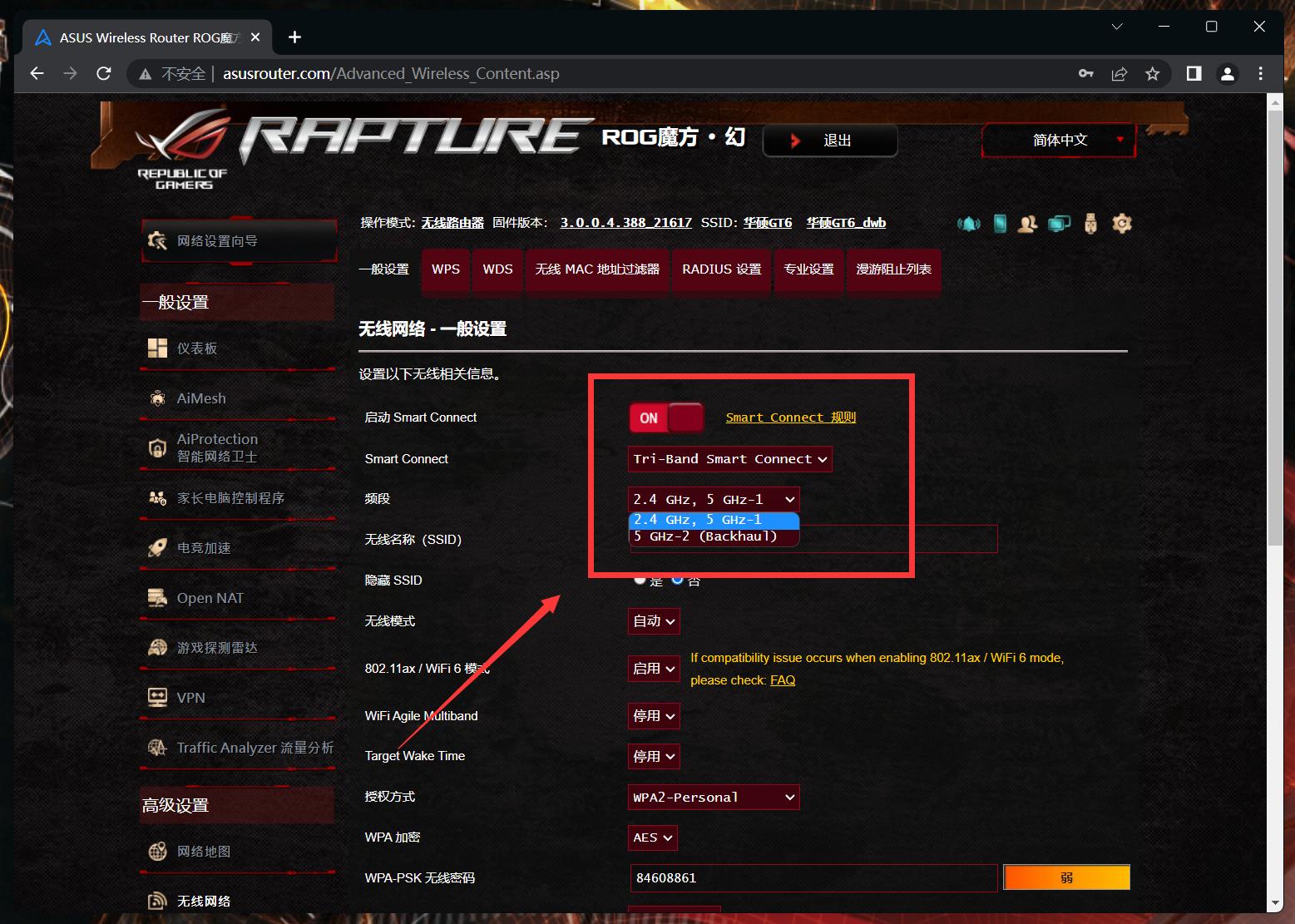Open parental controls sidebar icon
Screen dimensions: 1295x924
coord(157,498)
